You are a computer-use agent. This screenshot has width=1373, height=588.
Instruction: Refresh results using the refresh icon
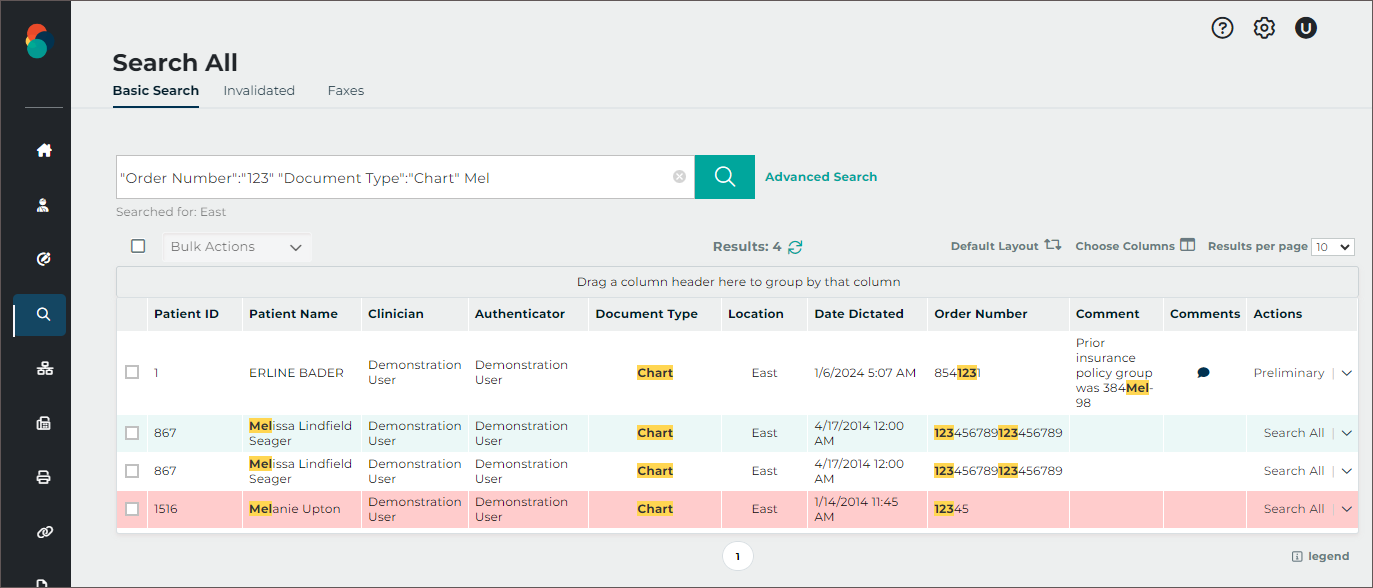[795, 247]
